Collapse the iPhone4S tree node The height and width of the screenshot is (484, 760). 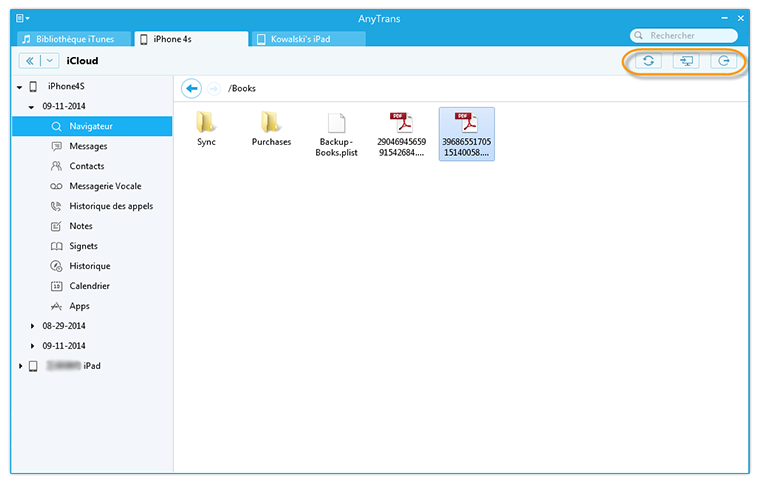[x=19, y=87]
